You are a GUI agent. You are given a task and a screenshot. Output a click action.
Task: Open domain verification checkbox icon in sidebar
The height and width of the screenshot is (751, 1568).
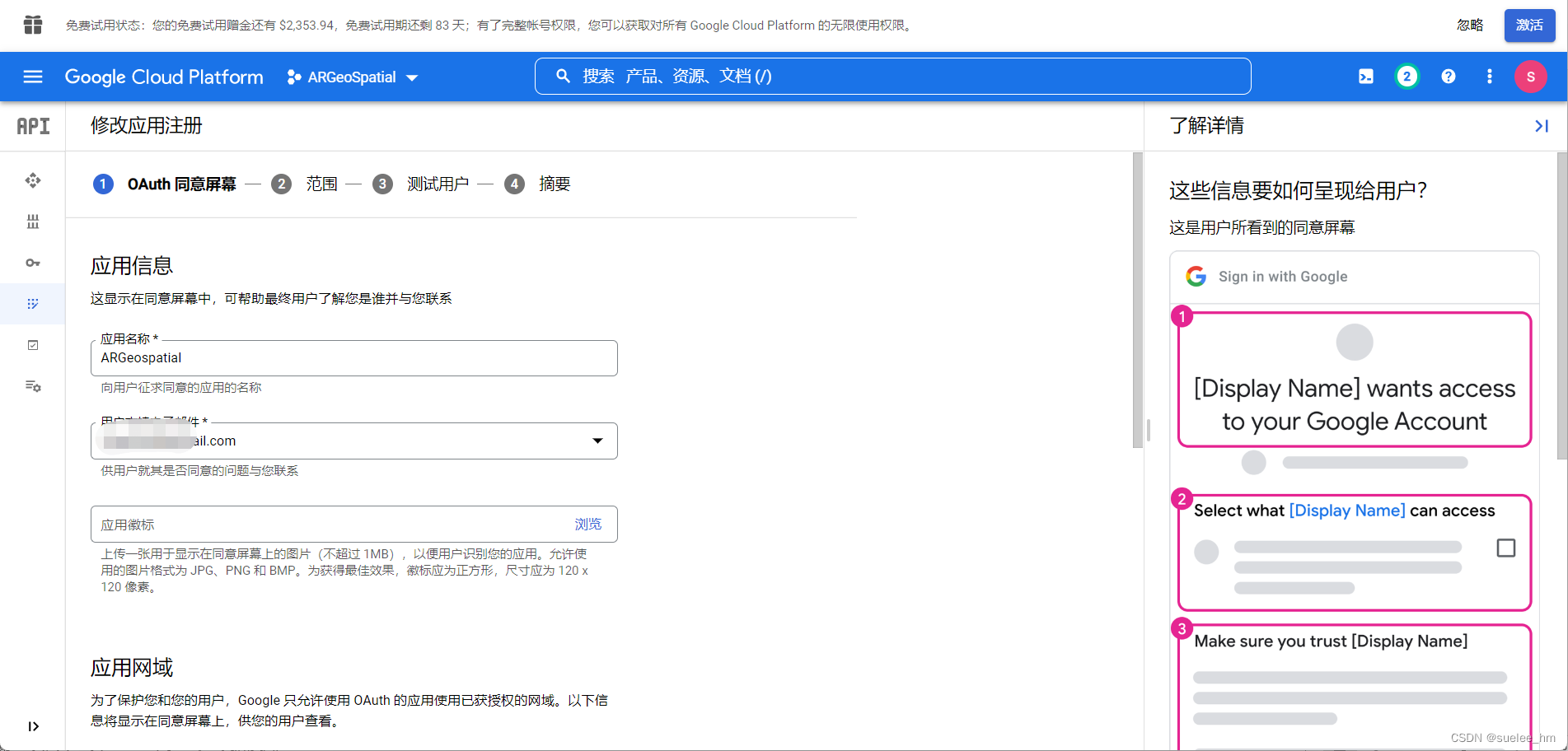click(x=33, y=345)
